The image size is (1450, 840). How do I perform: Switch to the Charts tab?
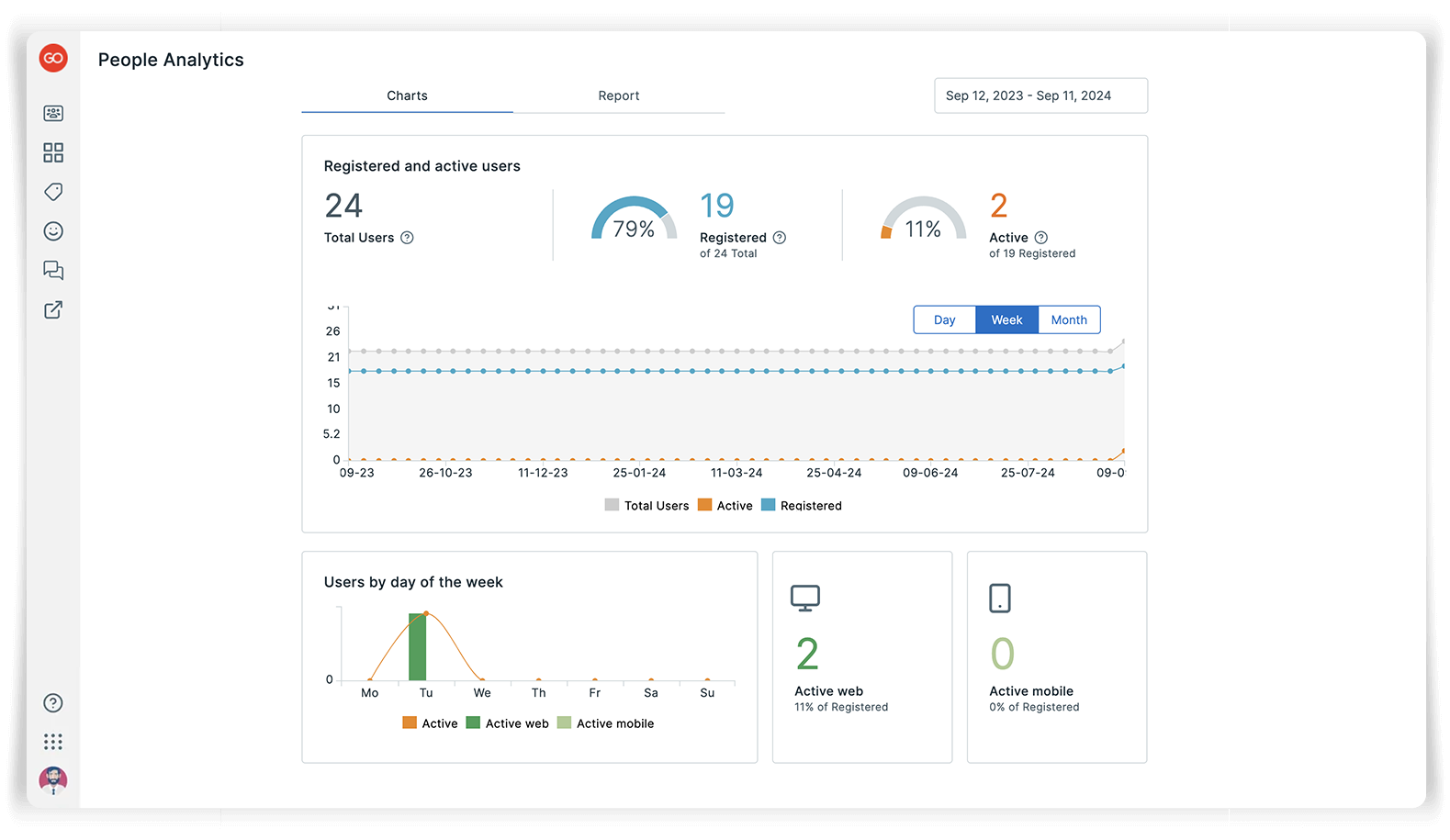tap(407, 95)
